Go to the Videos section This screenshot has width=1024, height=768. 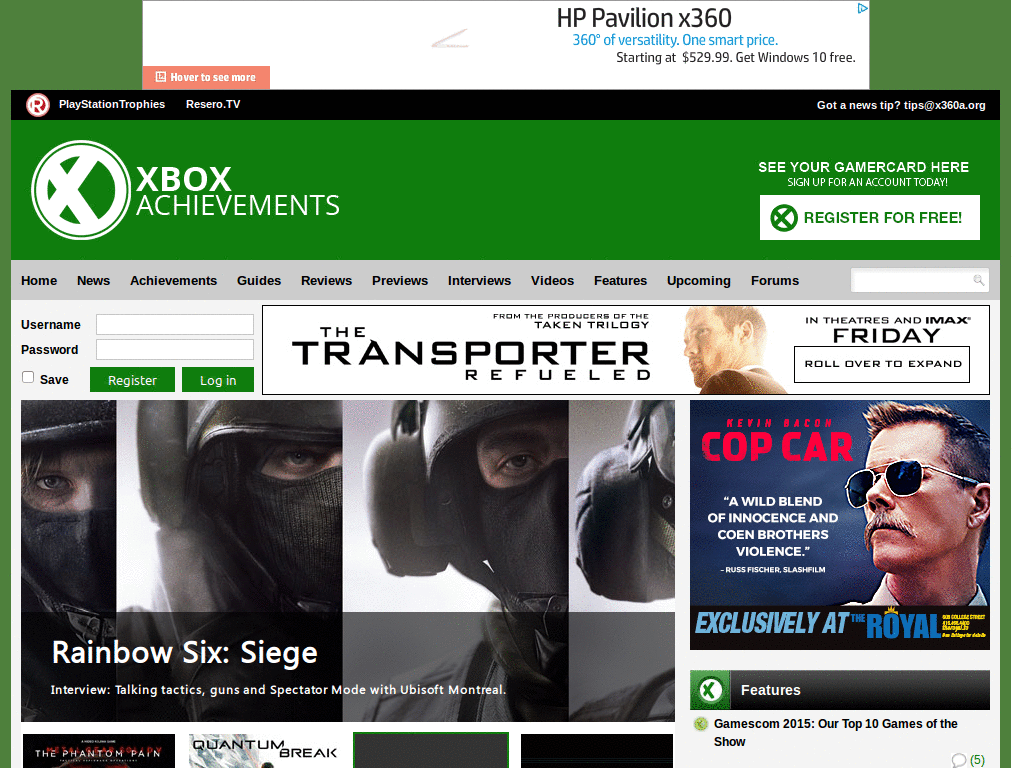[552, 281]
